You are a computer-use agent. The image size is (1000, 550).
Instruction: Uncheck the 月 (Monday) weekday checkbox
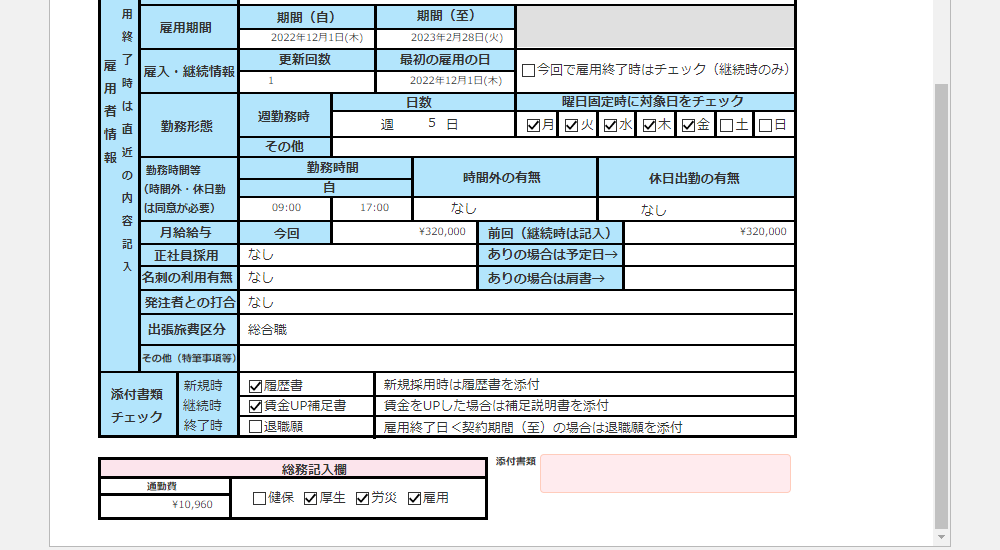pos(533,125)
